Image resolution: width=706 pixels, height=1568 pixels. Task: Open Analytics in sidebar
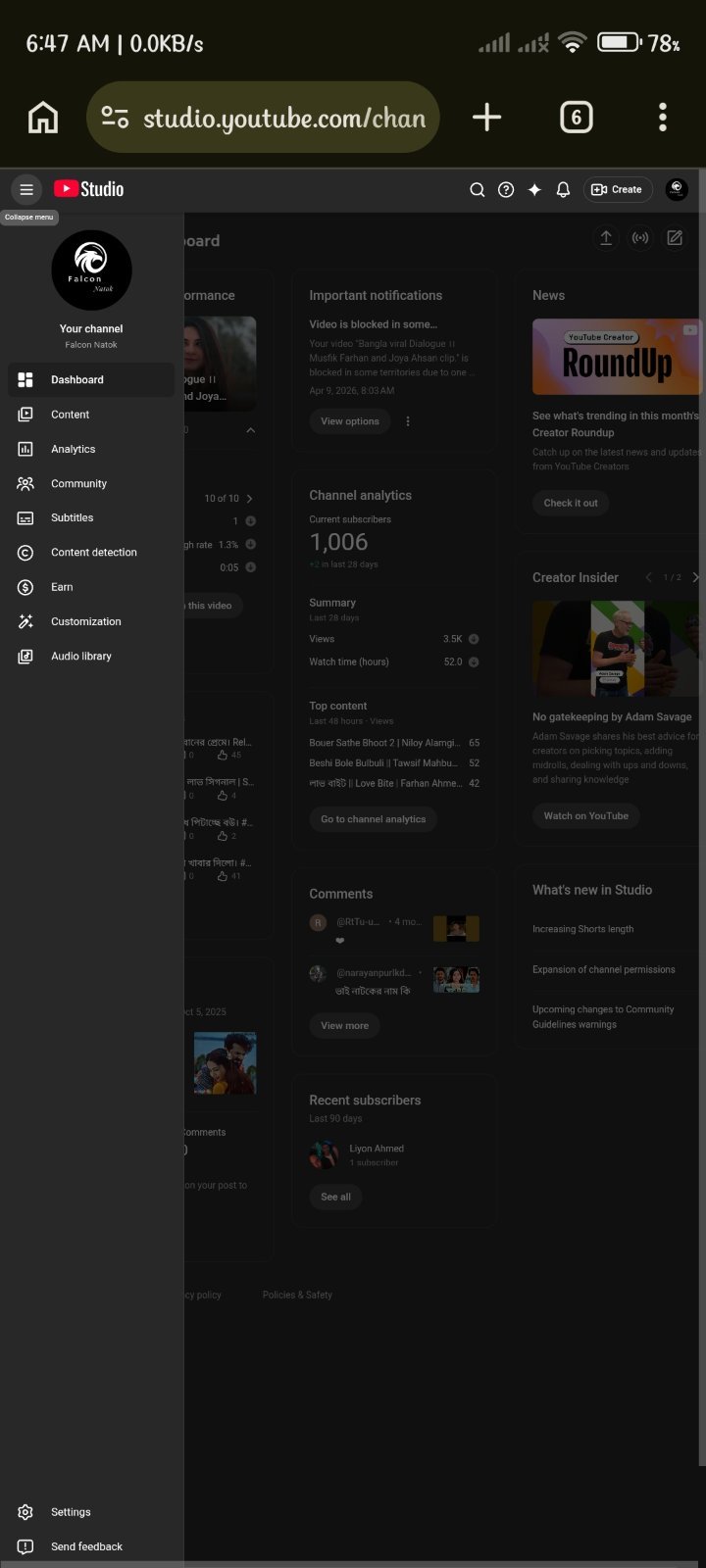91,449
